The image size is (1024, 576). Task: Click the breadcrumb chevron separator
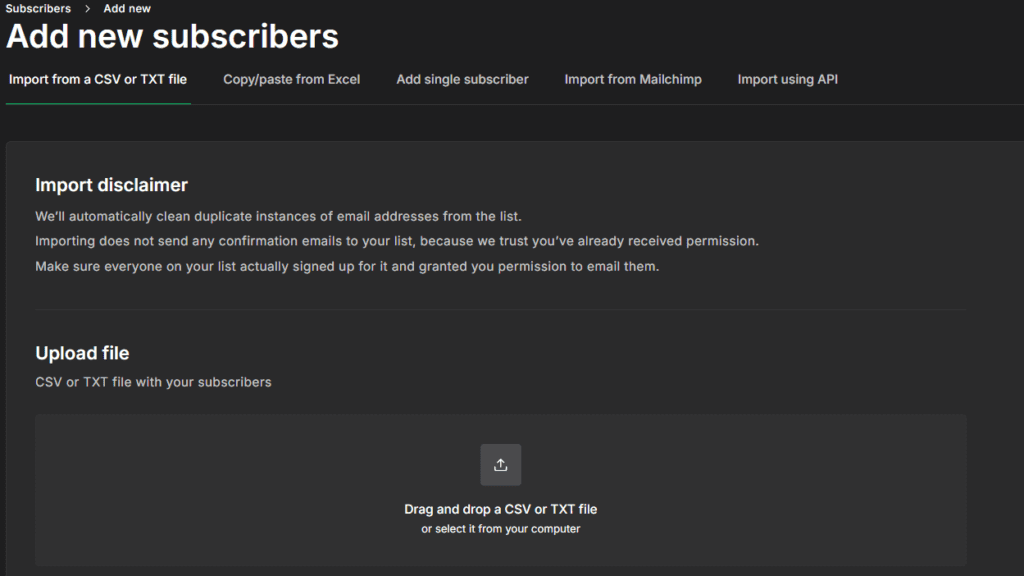(x=88, y=9)
